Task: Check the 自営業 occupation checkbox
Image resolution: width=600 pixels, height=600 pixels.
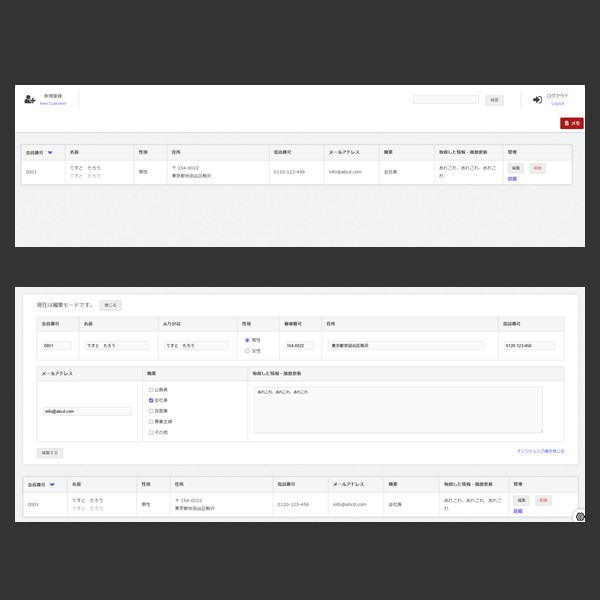Action: click(151, 411)
